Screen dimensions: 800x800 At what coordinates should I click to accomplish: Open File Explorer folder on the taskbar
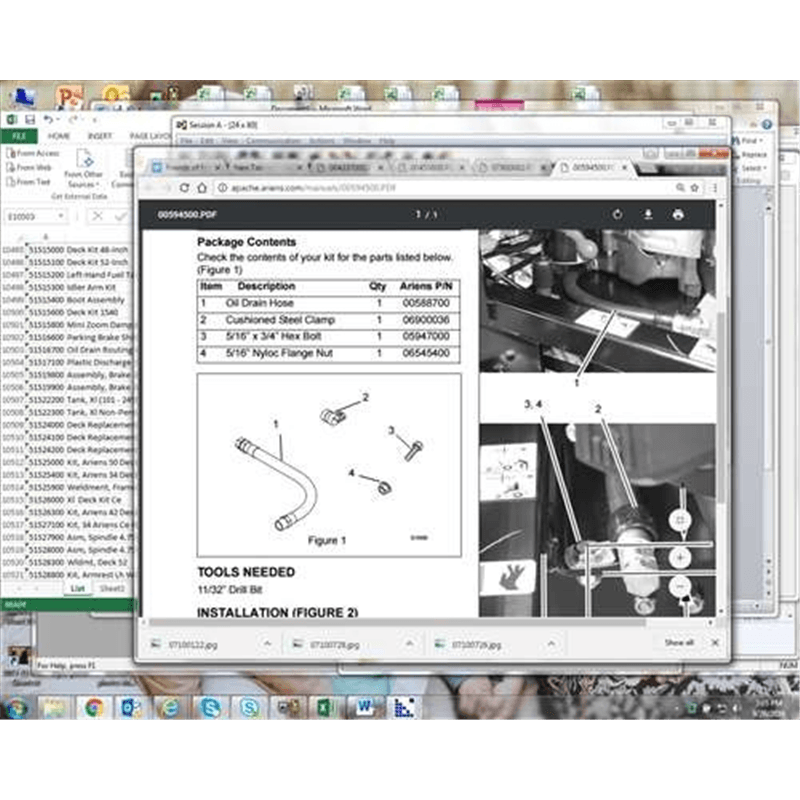(x=55, y=708)
